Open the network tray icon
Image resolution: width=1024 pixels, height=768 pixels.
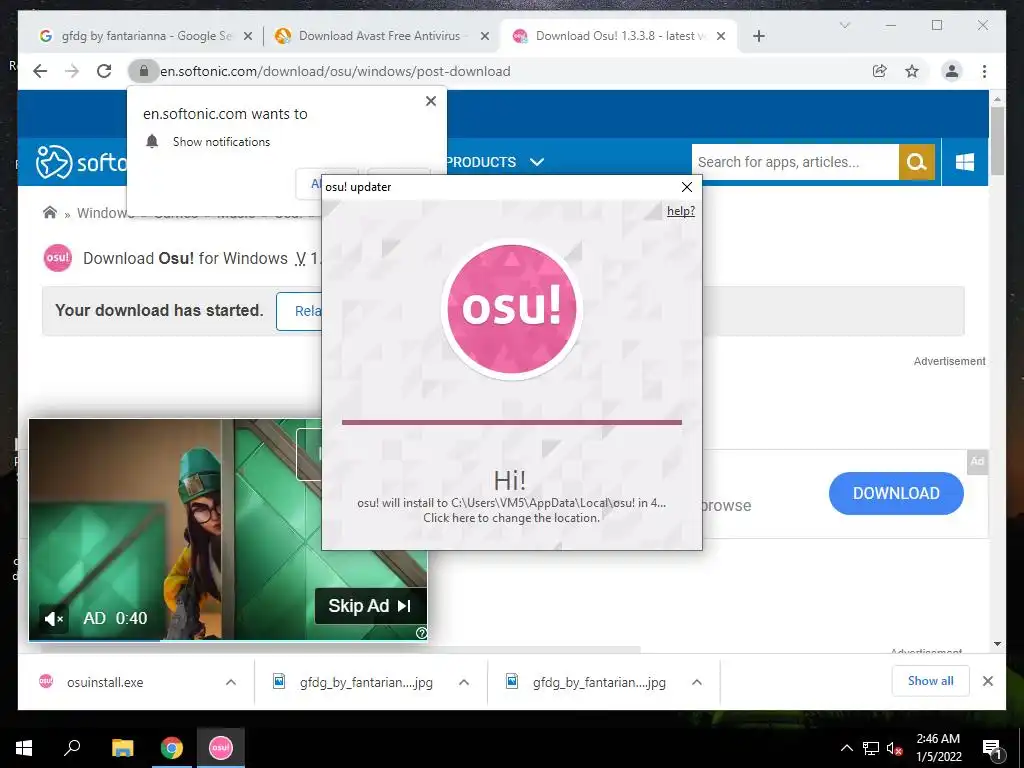(871, 748)
